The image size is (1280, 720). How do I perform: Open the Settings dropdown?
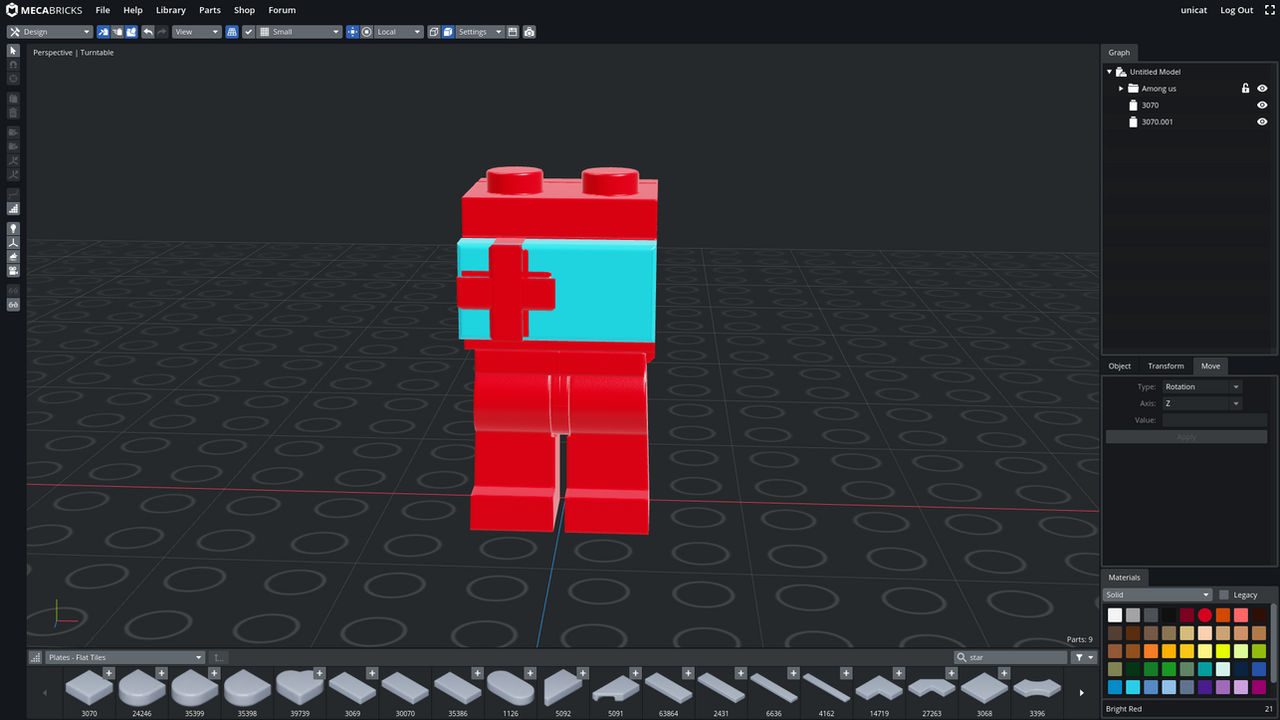click(480, 32)
